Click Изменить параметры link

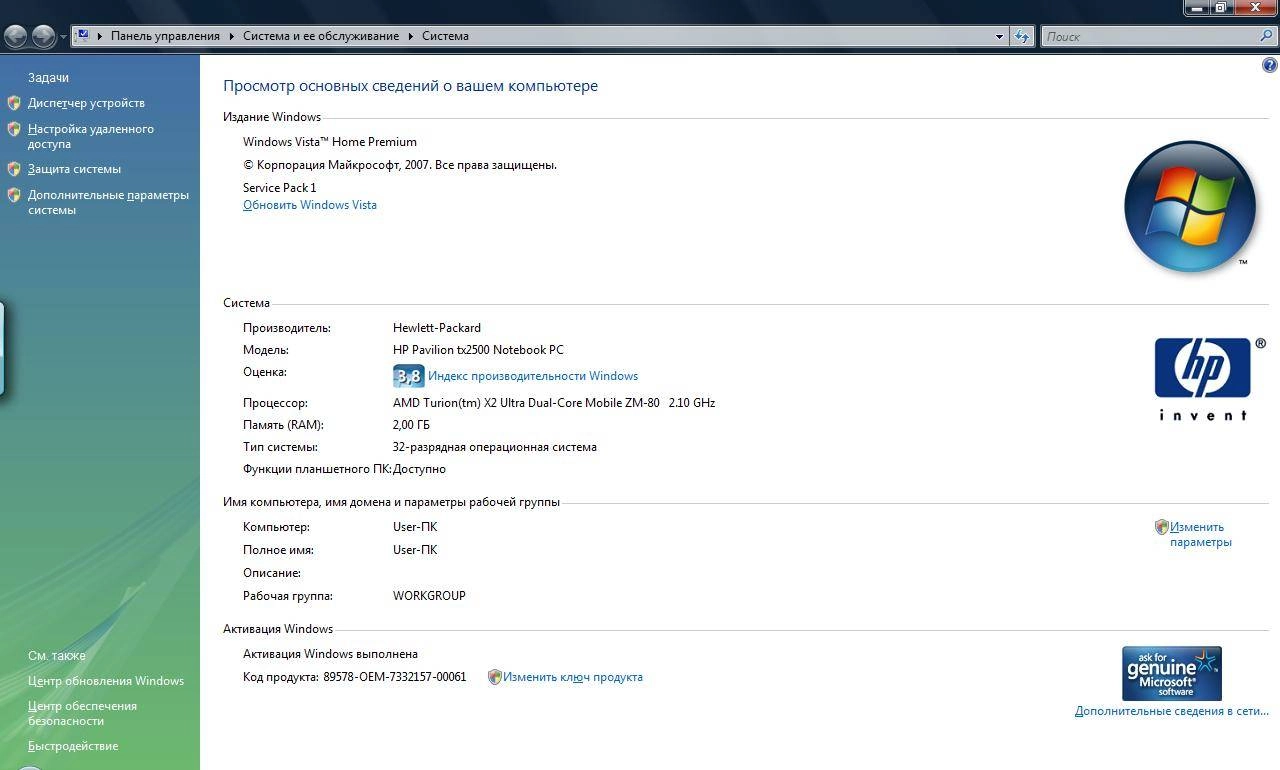point(1200,534)
